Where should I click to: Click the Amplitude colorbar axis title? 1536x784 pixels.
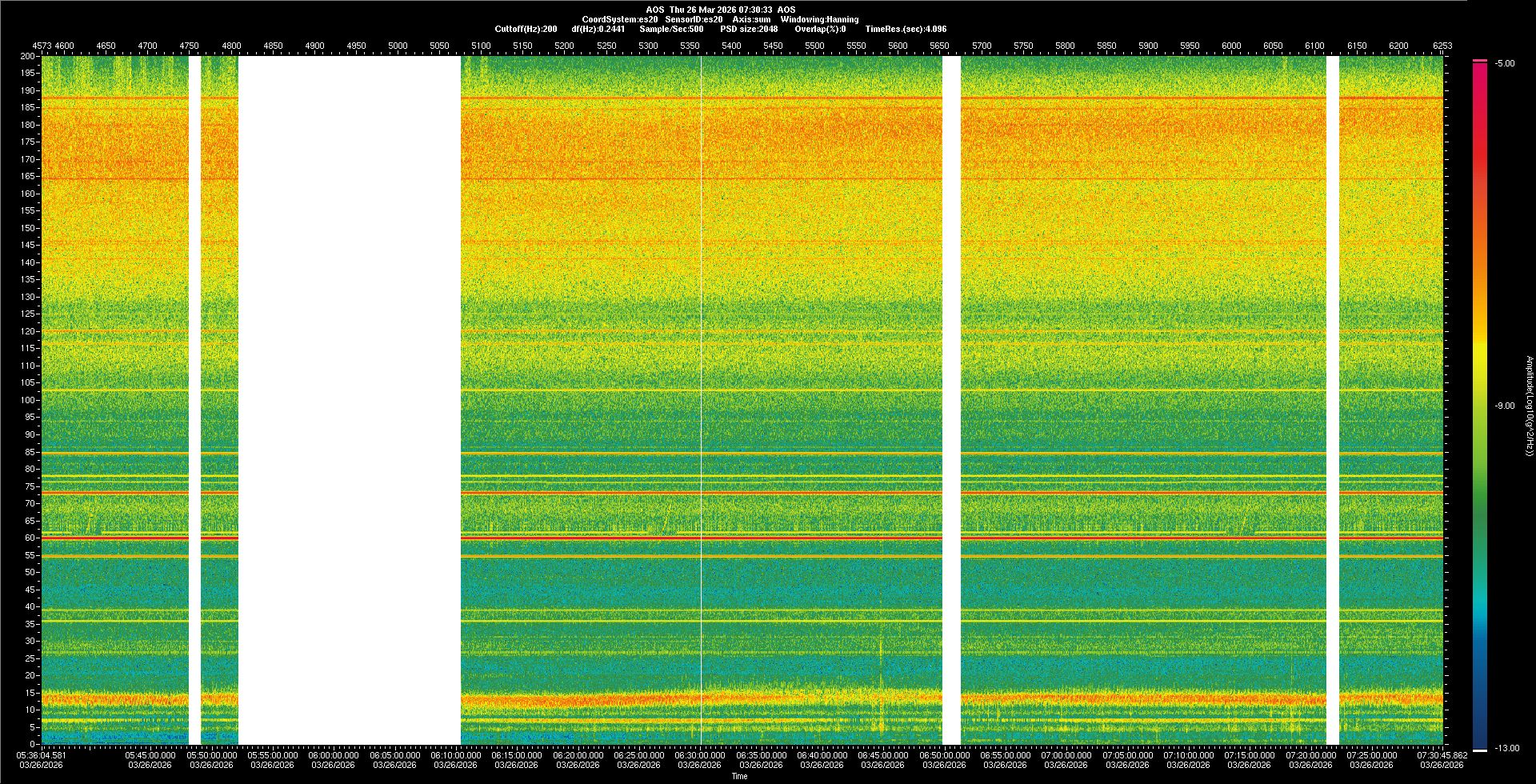point(1529,406)
